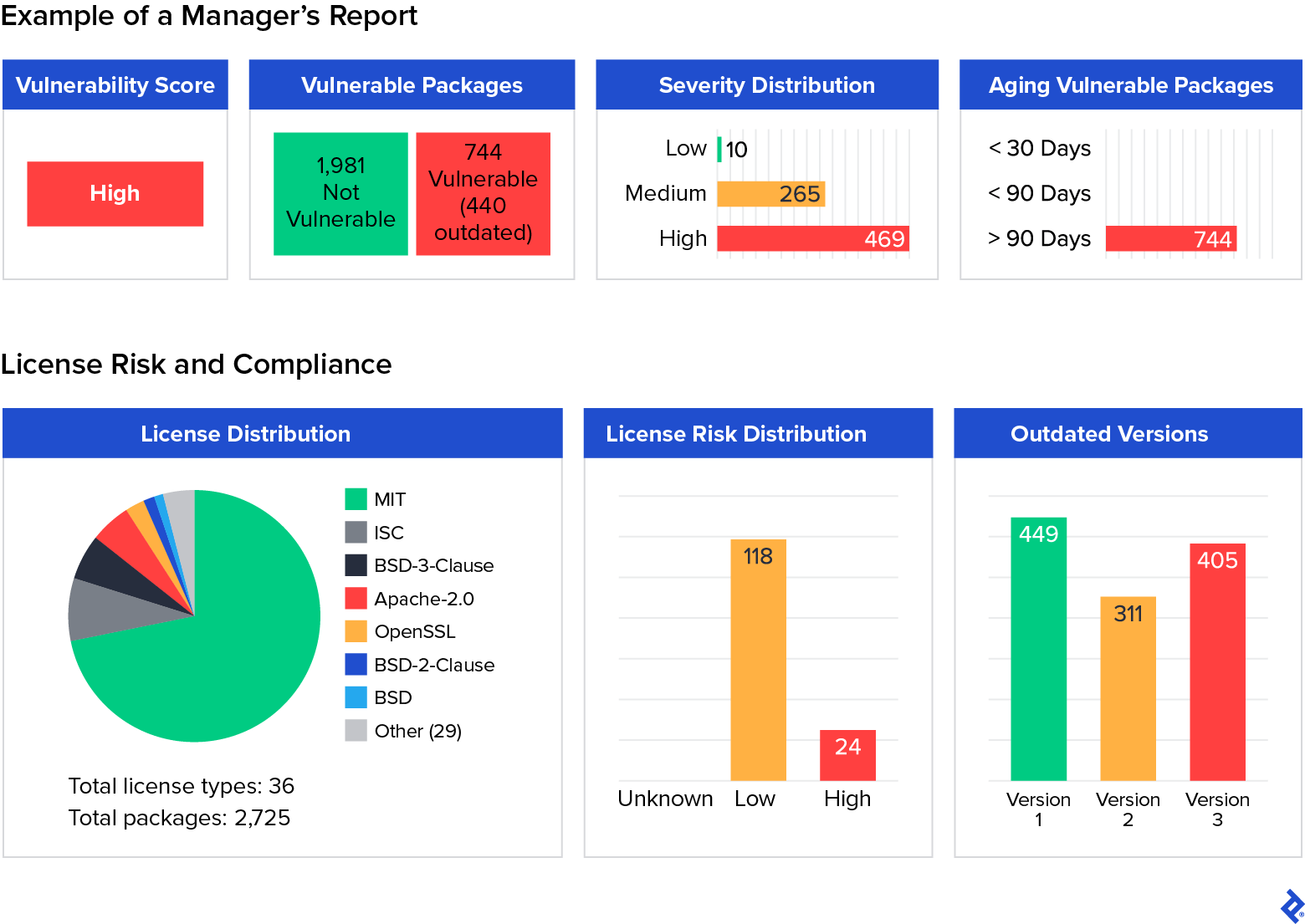Image resolution: width=1305 pixels, height=924 pixels.
Task: Expand the Severity Distribution panel
Action: [766, 84]
